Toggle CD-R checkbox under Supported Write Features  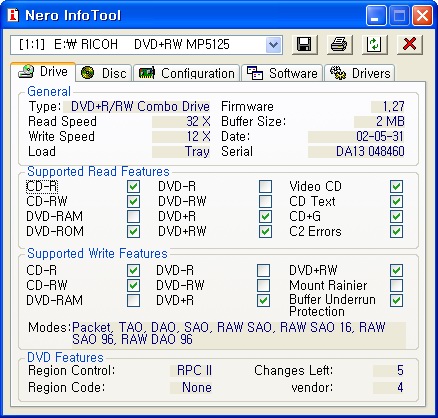pos(133,271)
